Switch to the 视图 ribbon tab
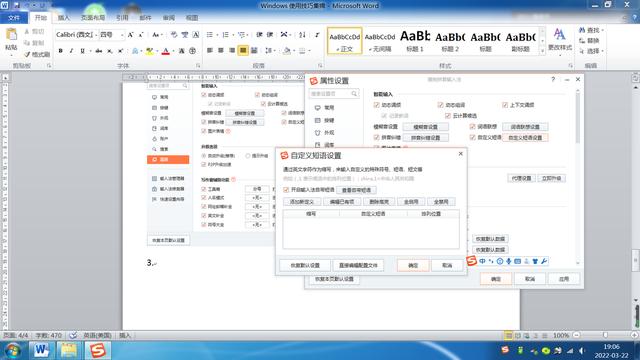This screenshot has width=640, height=360. (x=192, y=18)
